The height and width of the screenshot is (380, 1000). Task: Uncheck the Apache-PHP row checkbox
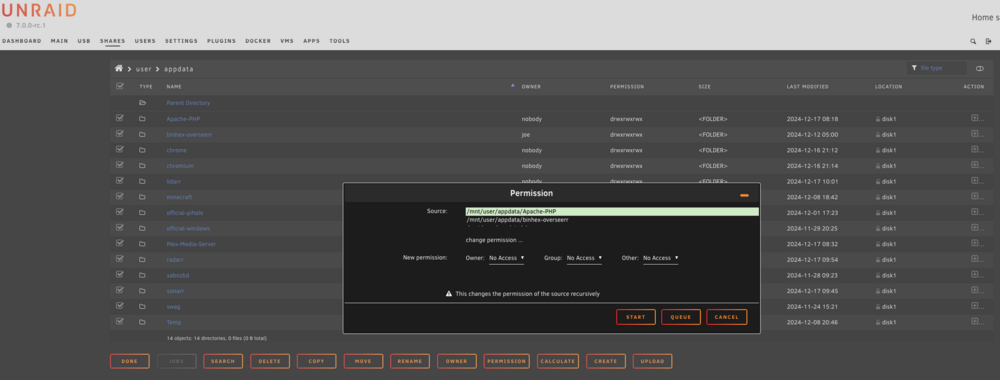[120, 118]
